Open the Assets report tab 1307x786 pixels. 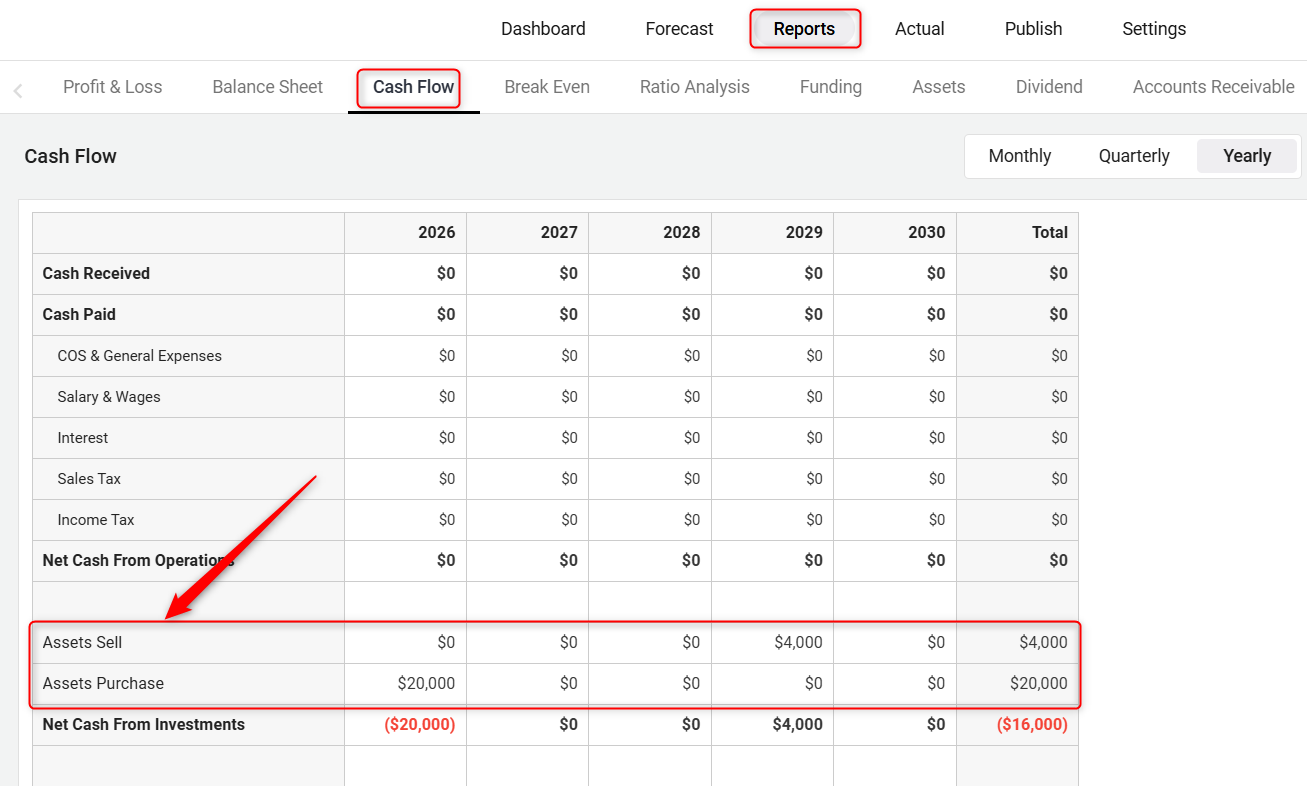pos(939,87)
